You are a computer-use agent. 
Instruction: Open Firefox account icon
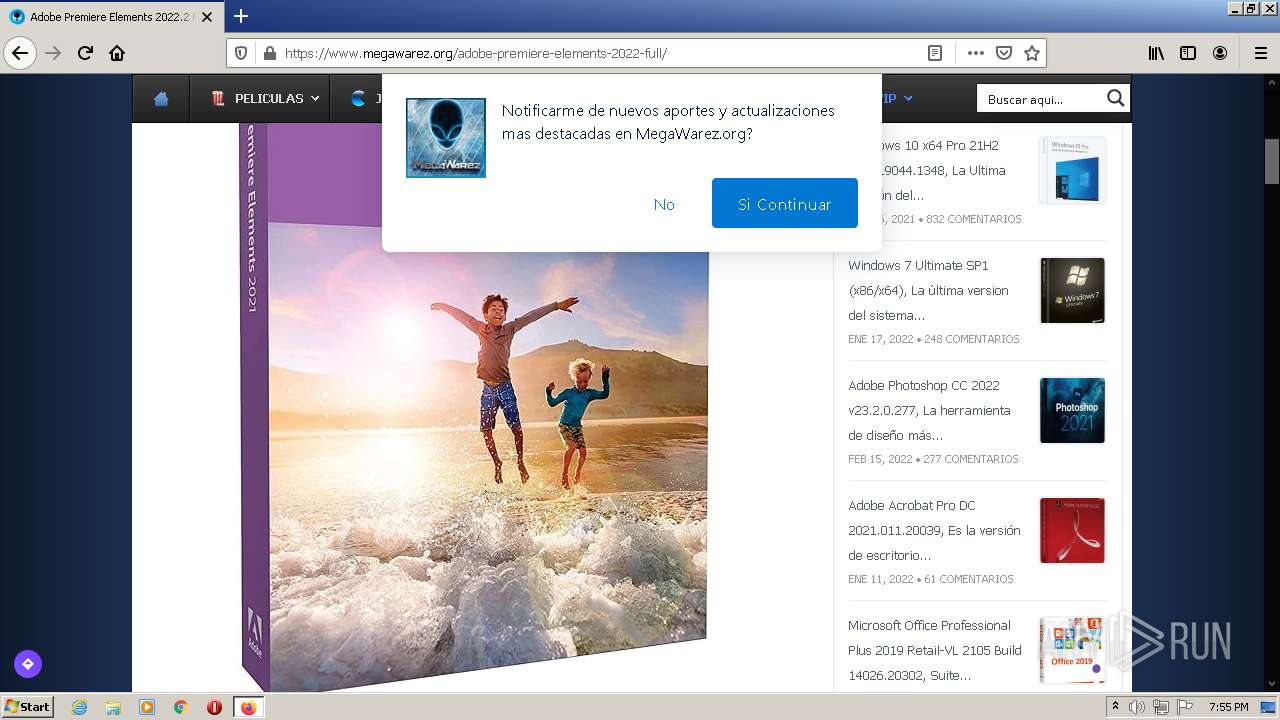point(1220,53)
